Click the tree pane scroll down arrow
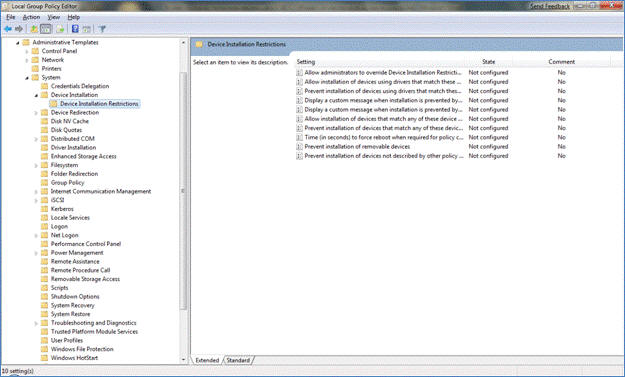 coord(183,359)
